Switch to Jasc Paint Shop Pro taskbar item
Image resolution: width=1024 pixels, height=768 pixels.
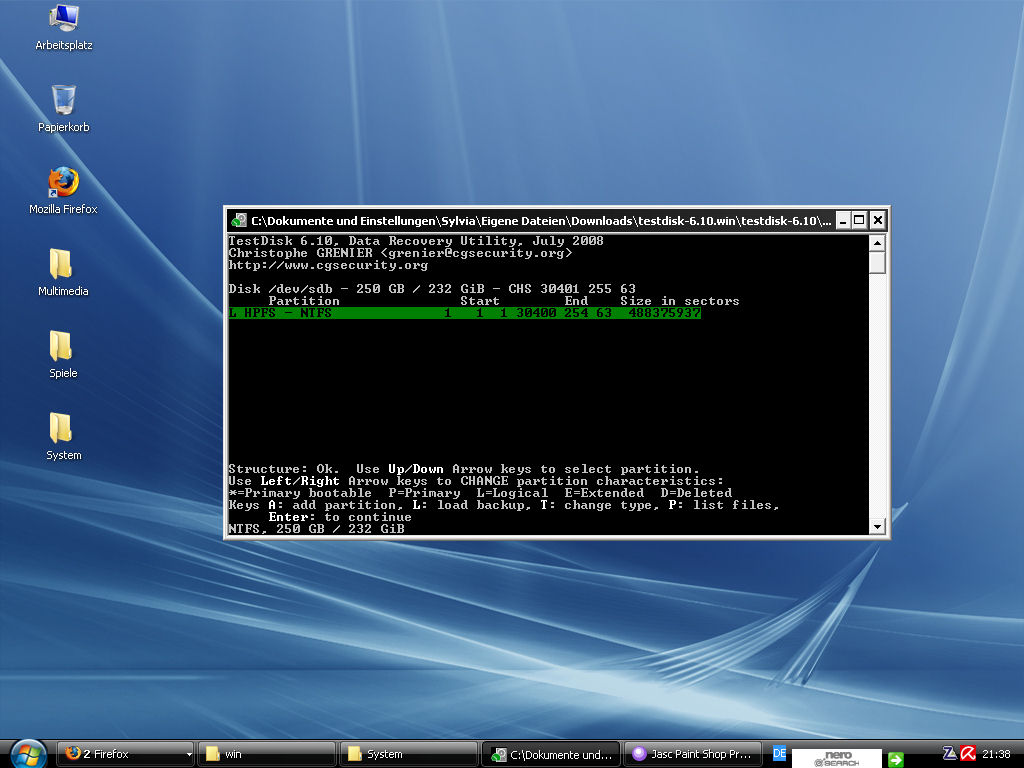[693, 754]
